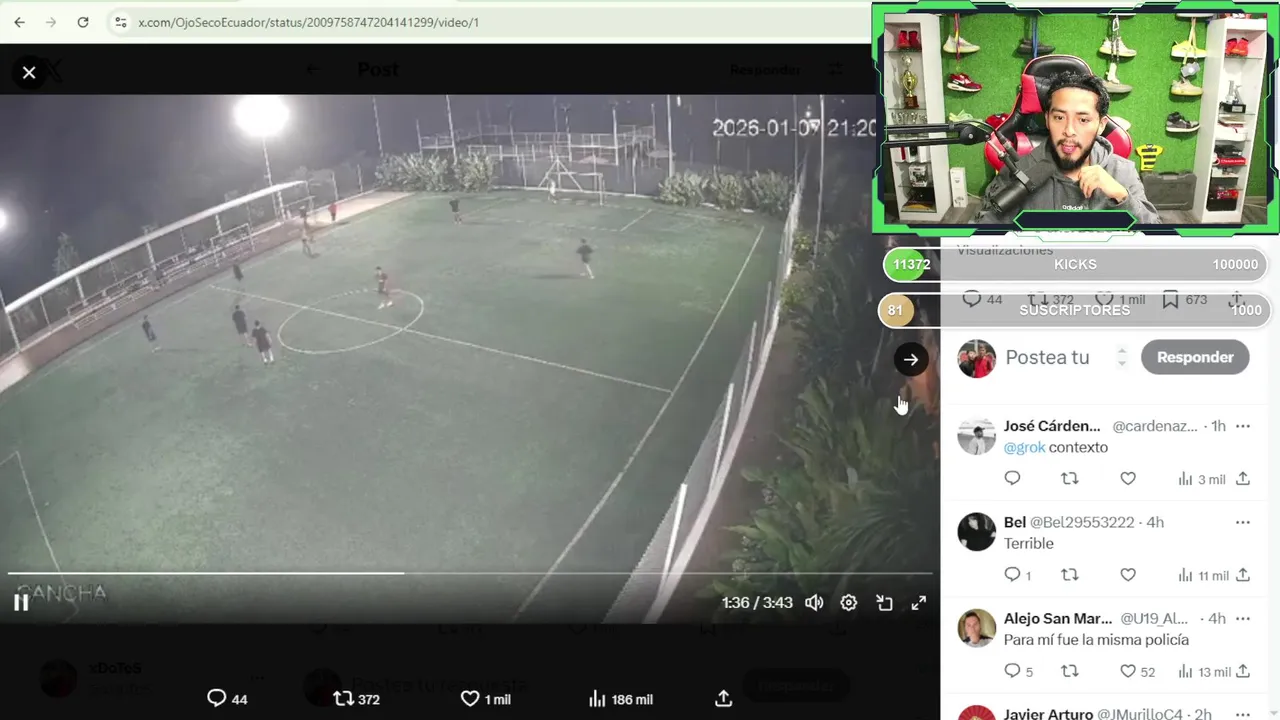Bookmark the post via the 673 icon

coord(1184,299)
